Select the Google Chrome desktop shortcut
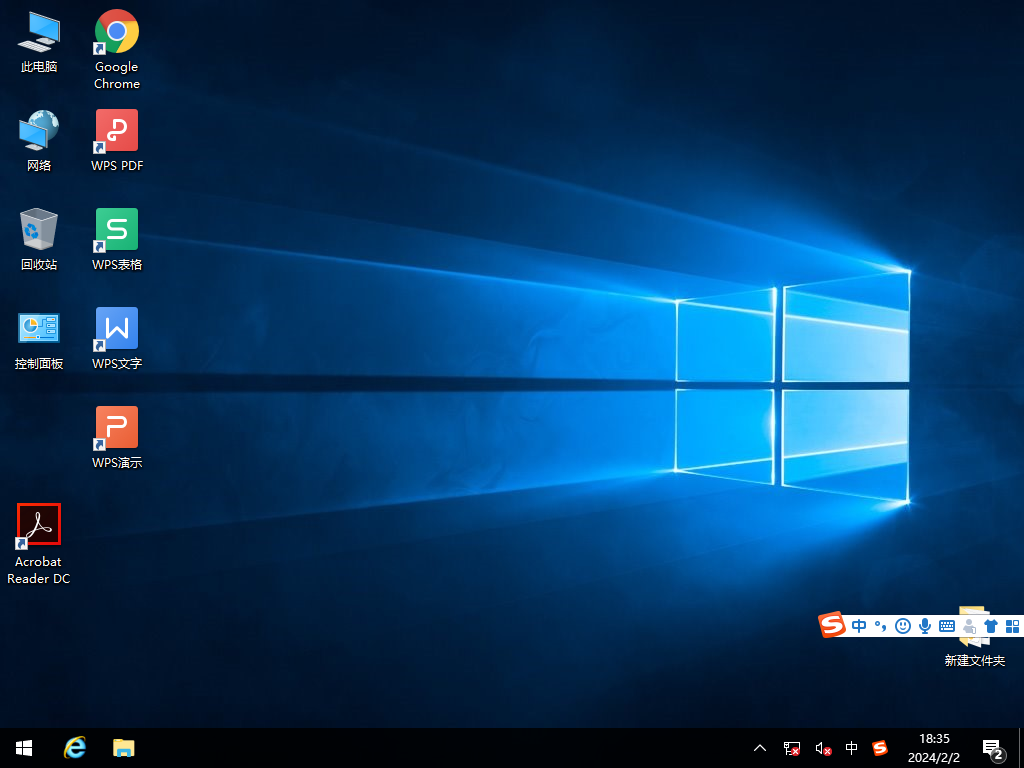 [116, 49]
